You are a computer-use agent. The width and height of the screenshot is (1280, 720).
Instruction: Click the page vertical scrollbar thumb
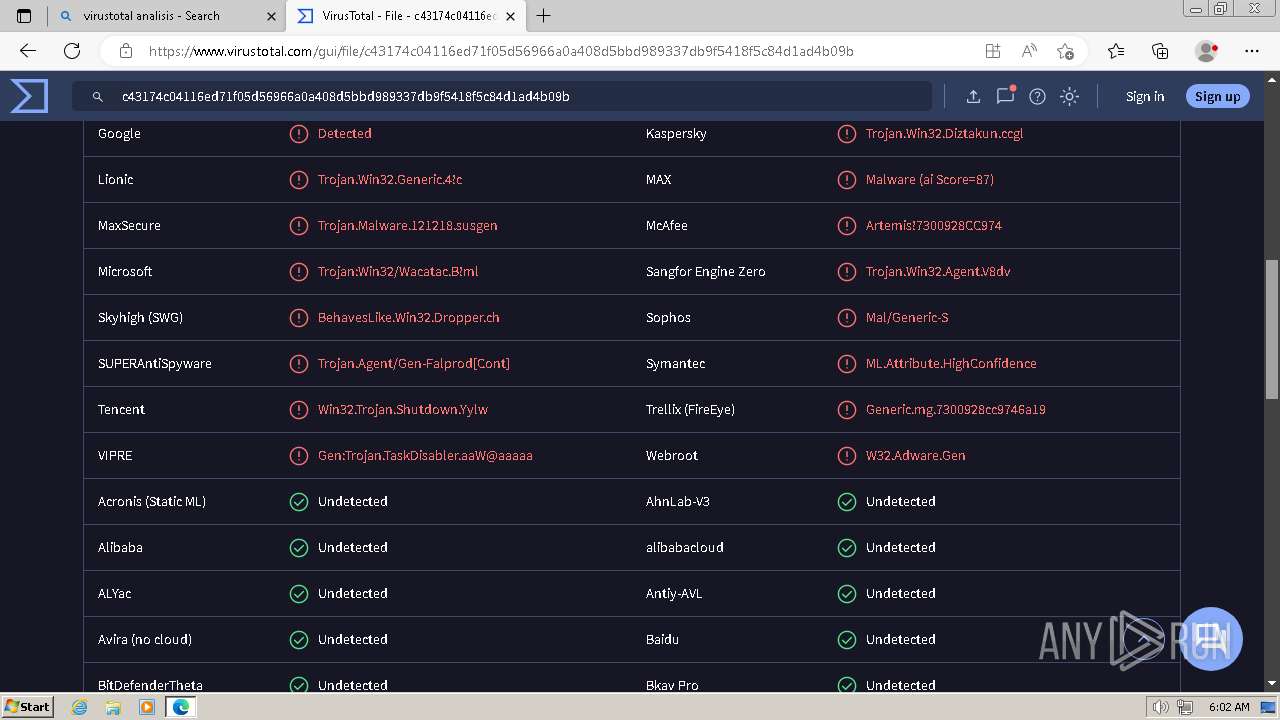click(x=1272, y=330)
